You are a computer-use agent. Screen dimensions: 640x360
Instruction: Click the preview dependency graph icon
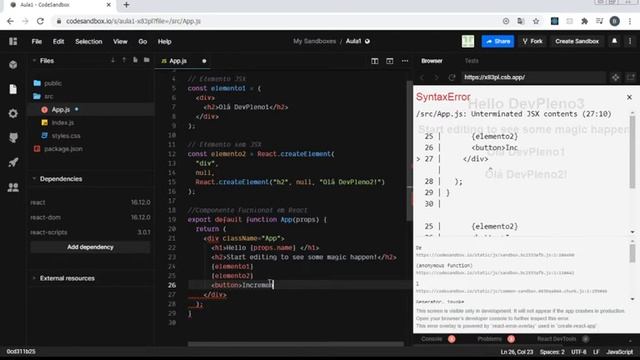(x=616, y=77)
